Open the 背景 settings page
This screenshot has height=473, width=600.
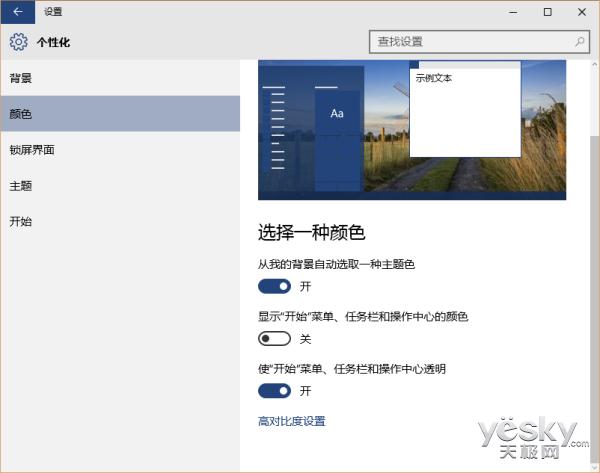tap(21, 78)
